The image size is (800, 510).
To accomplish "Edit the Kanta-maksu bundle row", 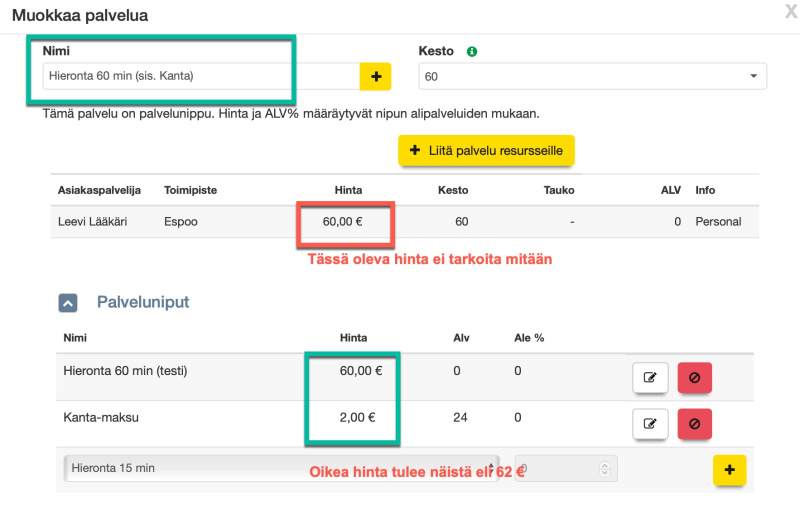I will (x=650, y=424).
